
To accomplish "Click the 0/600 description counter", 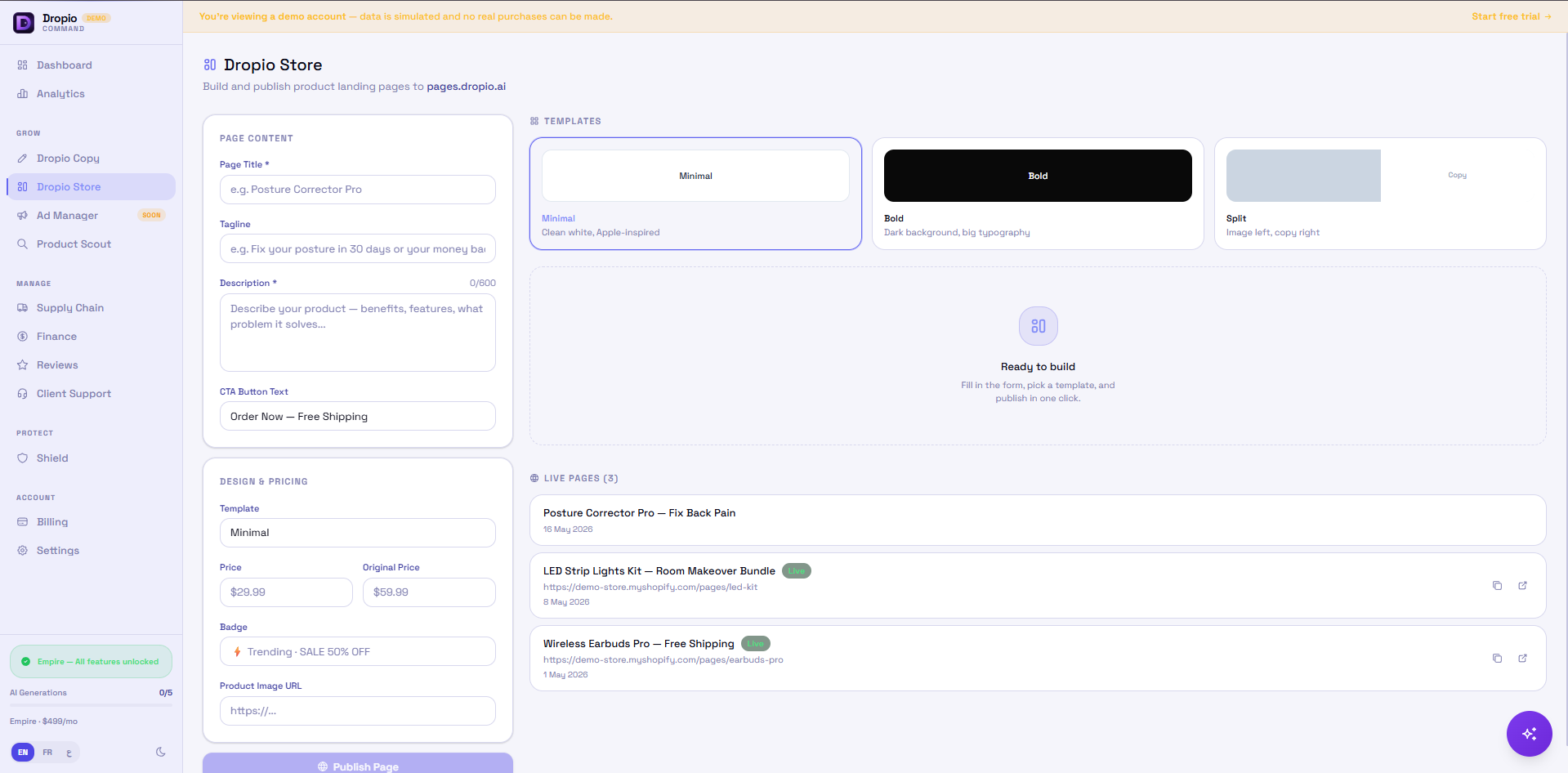I will coord(482,284).
